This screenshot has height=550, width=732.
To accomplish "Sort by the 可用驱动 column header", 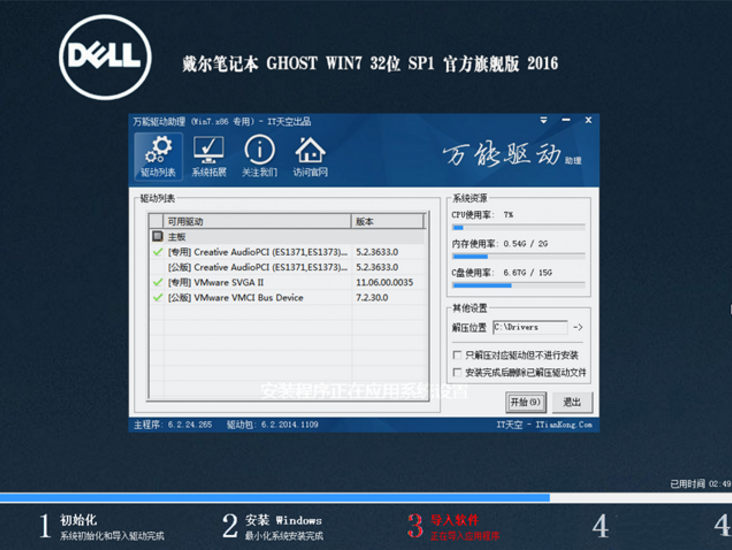I will [257, 221].
